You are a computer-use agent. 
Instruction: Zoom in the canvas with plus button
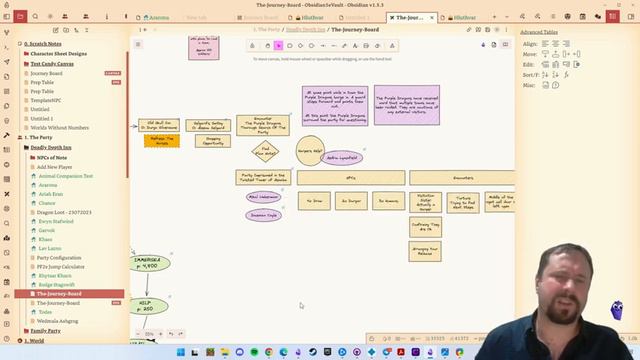[x=160, y=334]
